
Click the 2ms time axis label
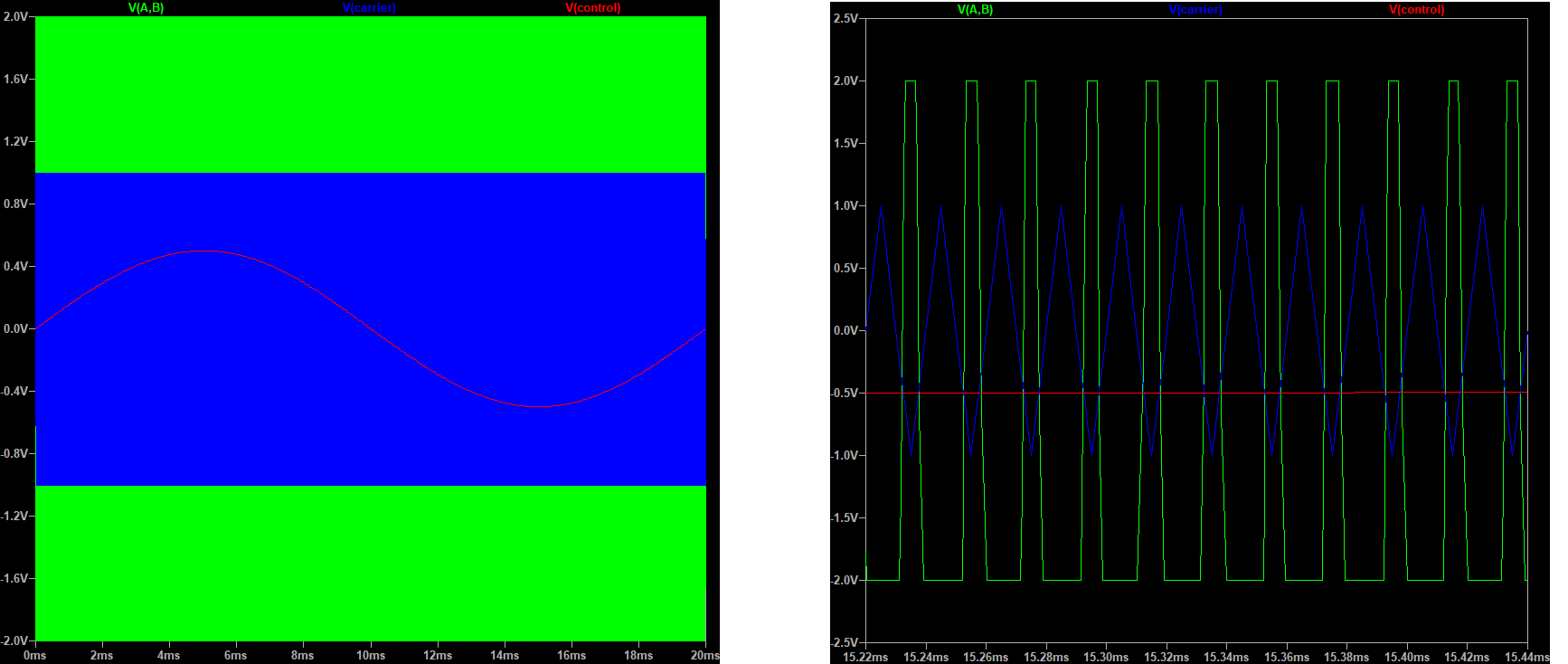(101, 655)
